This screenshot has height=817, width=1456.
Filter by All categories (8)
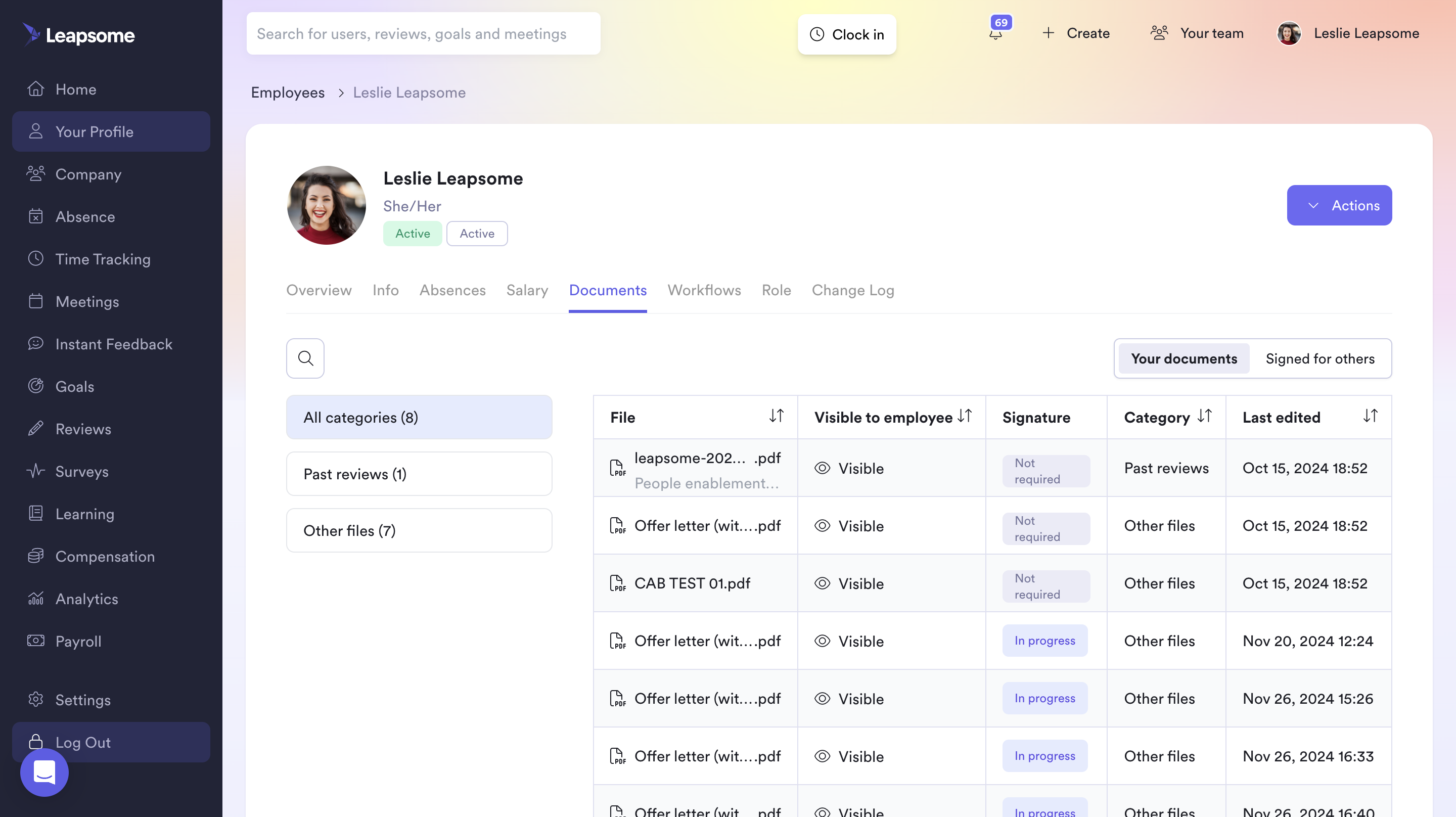pos(419,417)
